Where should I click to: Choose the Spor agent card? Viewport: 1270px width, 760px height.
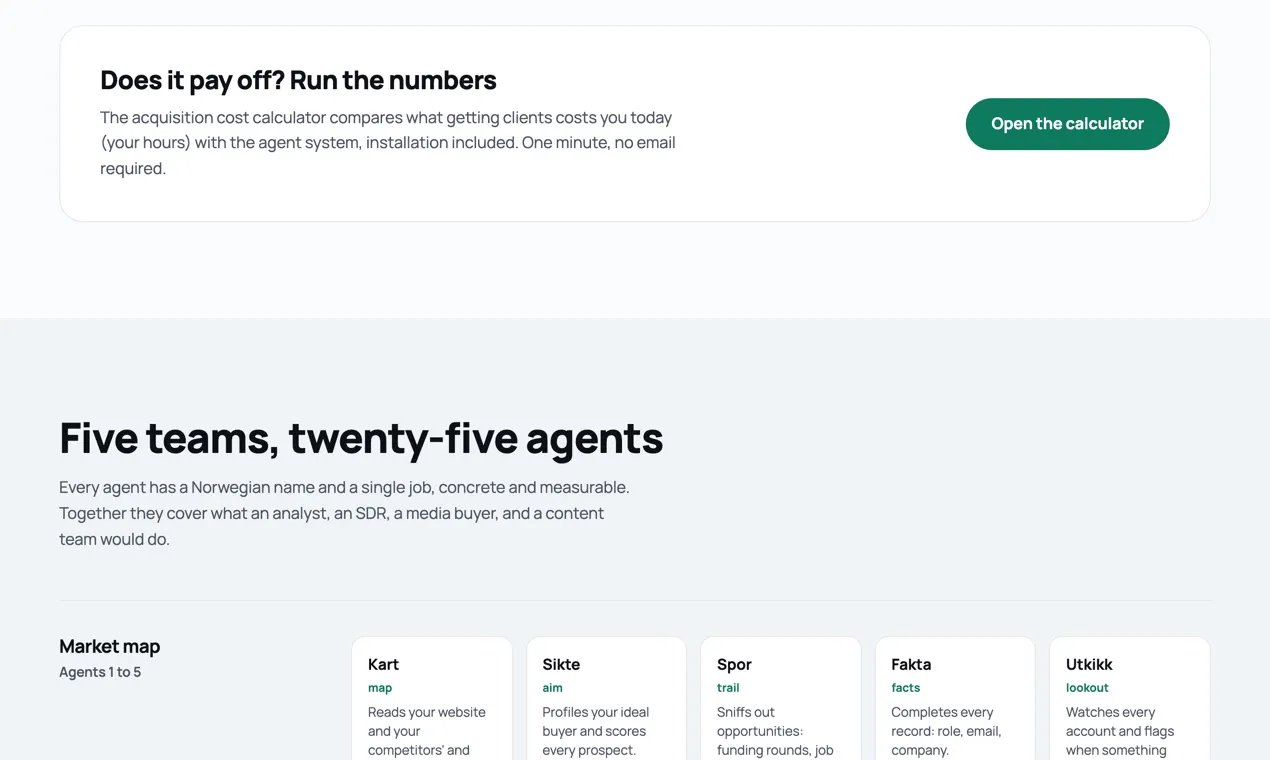781,699
